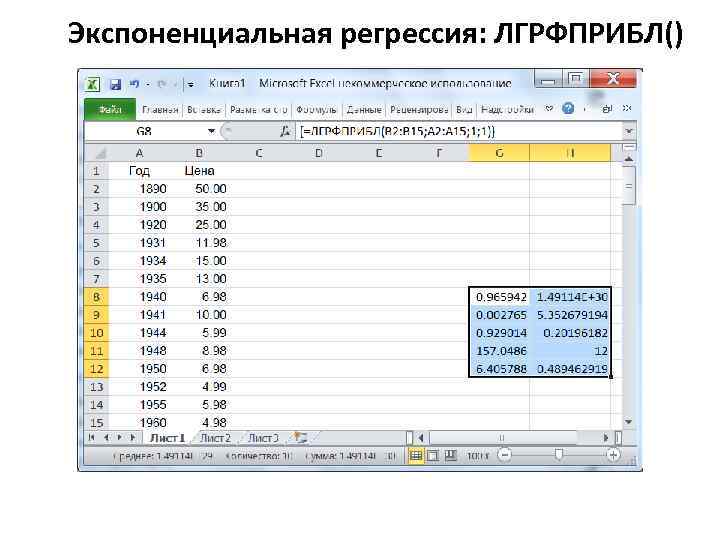720x540 pixels.
Task: Select the cell with Цена header
Action: pyautogui.click(x=199, y=171)
